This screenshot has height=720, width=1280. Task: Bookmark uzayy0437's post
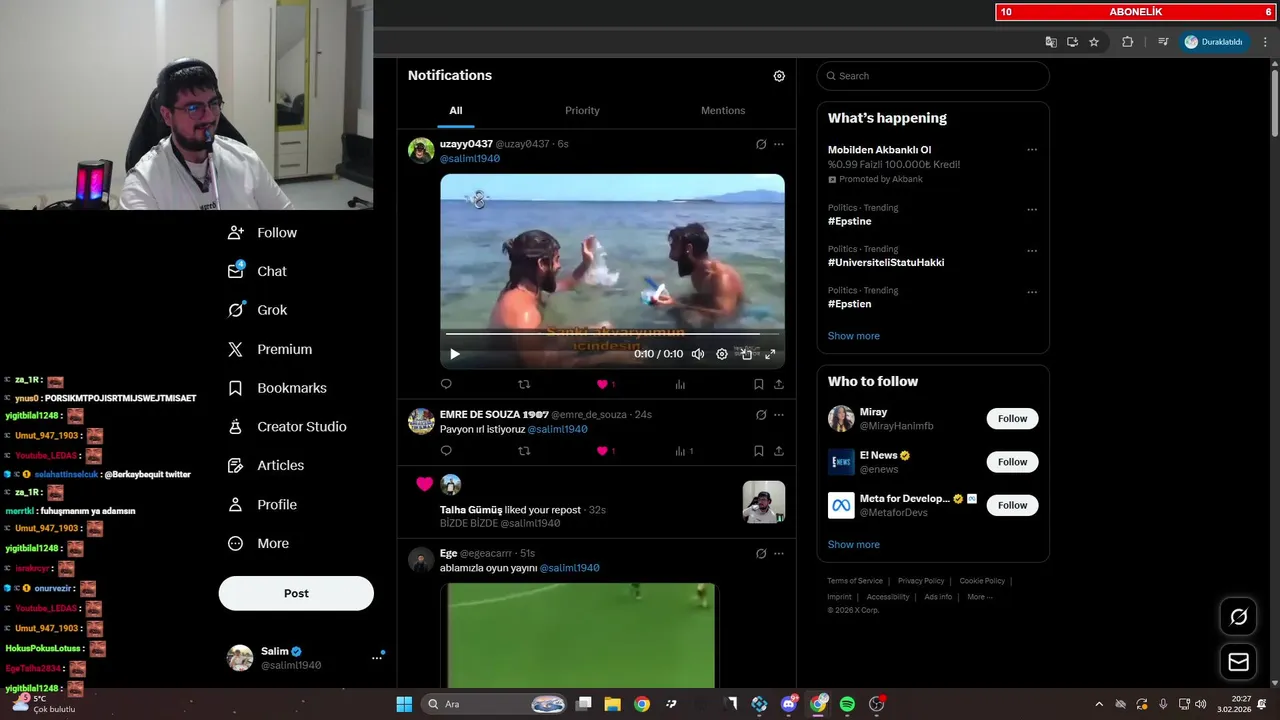pos(759,384)
